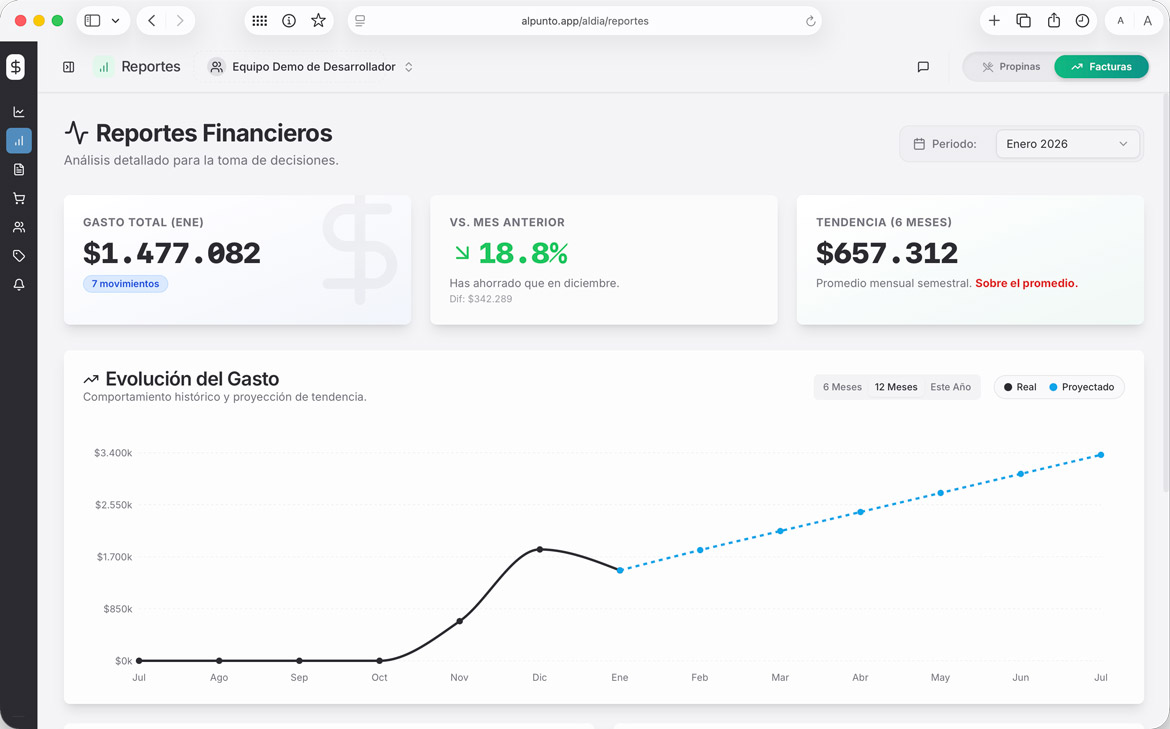
Task: Toggle the Real series in the chart legend
Action: tap(1017, 387)
